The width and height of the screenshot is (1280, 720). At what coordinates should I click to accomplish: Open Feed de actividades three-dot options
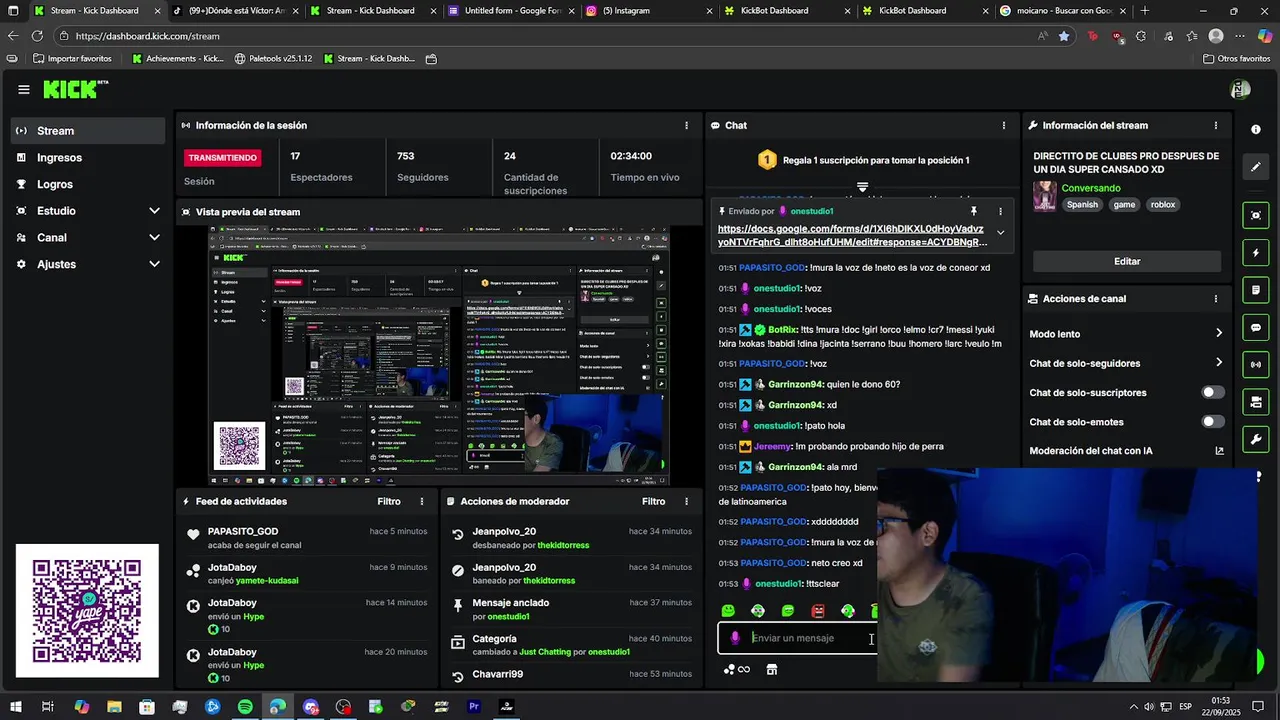421,502
